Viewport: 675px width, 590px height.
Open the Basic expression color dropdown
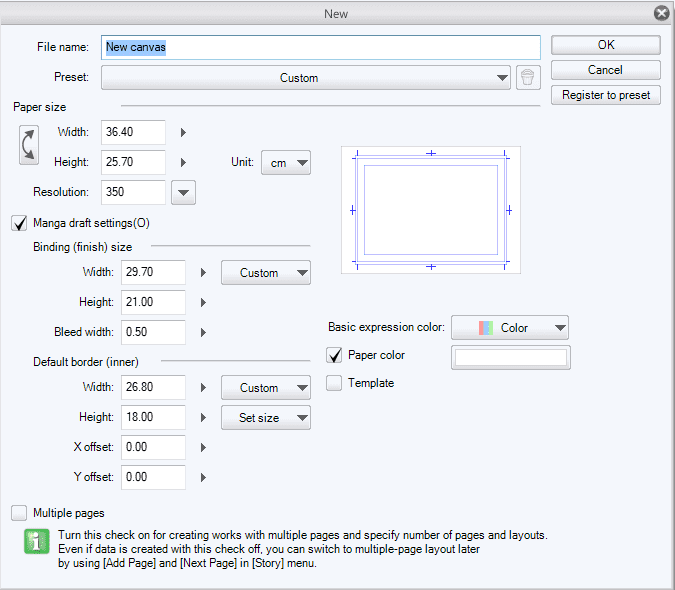(x=510, y=327)
